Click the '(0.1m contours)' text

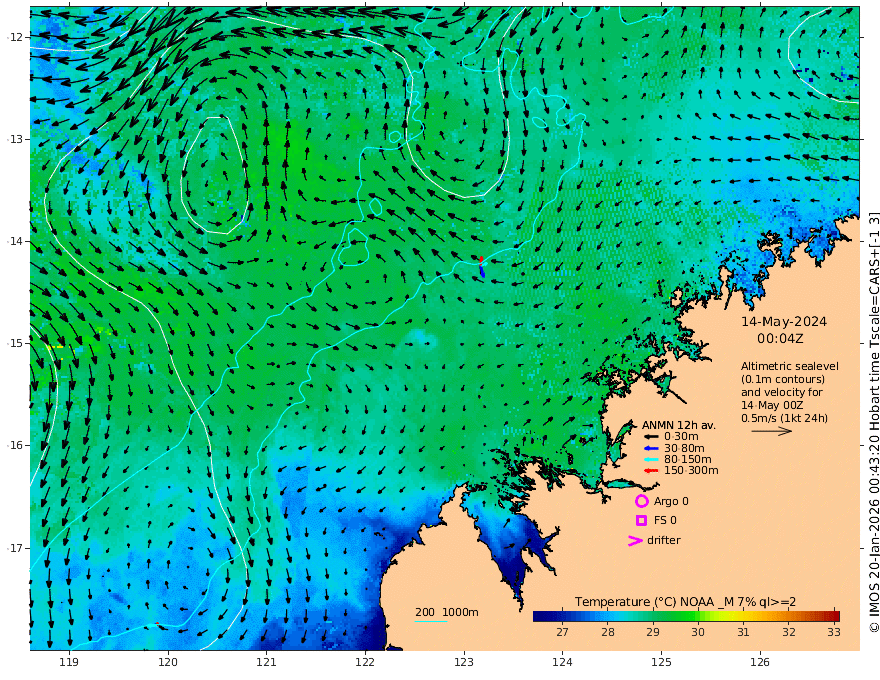click(x=783, y=379)
